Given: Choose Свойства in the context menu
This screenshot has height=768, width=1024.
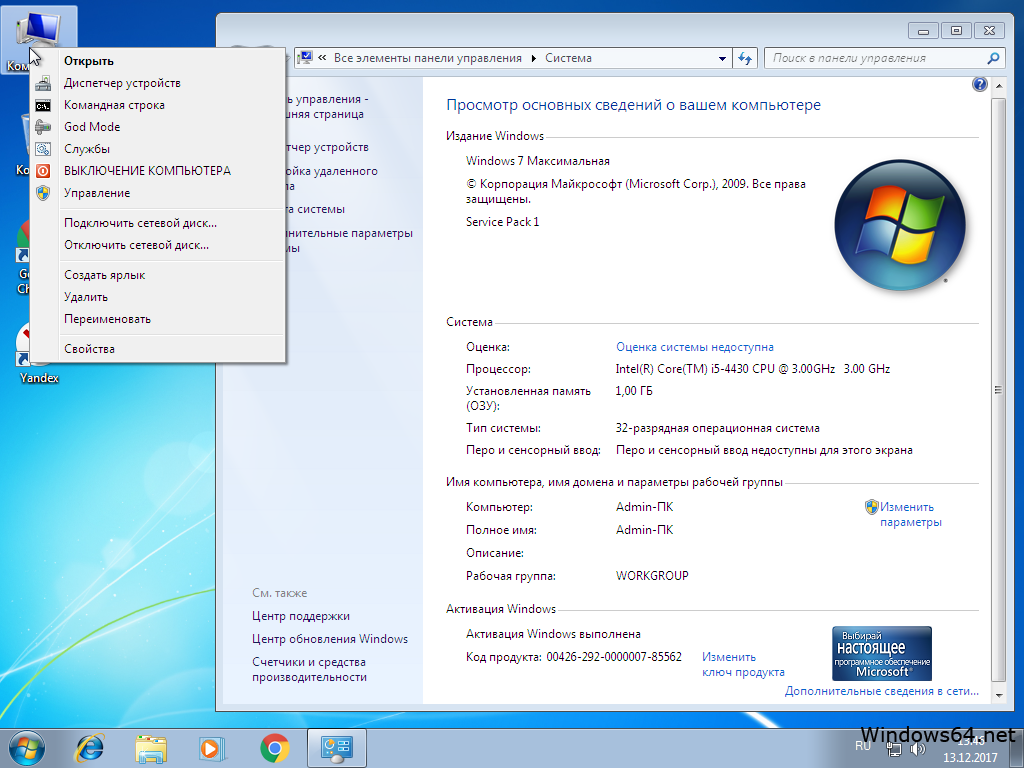Looking at the screenshot, I should [x=157, y=349].
